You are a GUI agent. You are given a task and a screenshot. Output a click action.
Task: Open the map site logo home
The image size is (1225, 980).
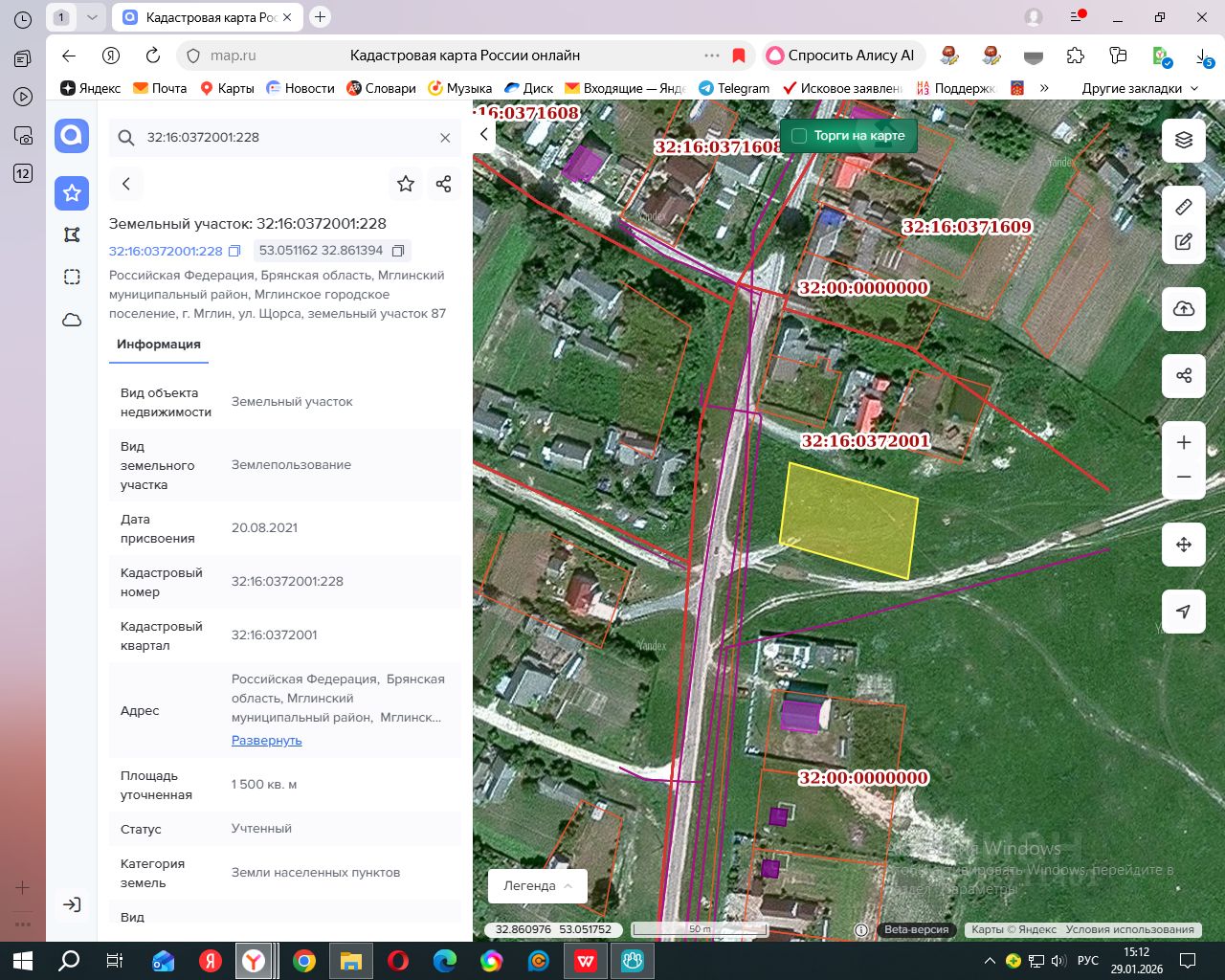[x=72, y=136]
